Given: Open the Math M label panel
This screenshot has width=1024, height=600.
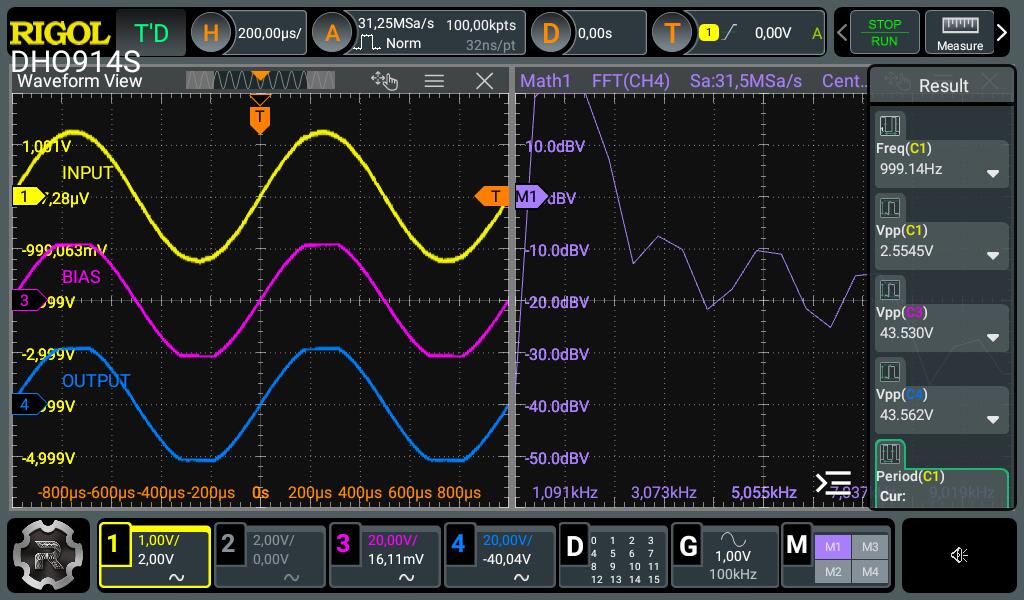Looking at the screenshot, I should coord(797,545).
